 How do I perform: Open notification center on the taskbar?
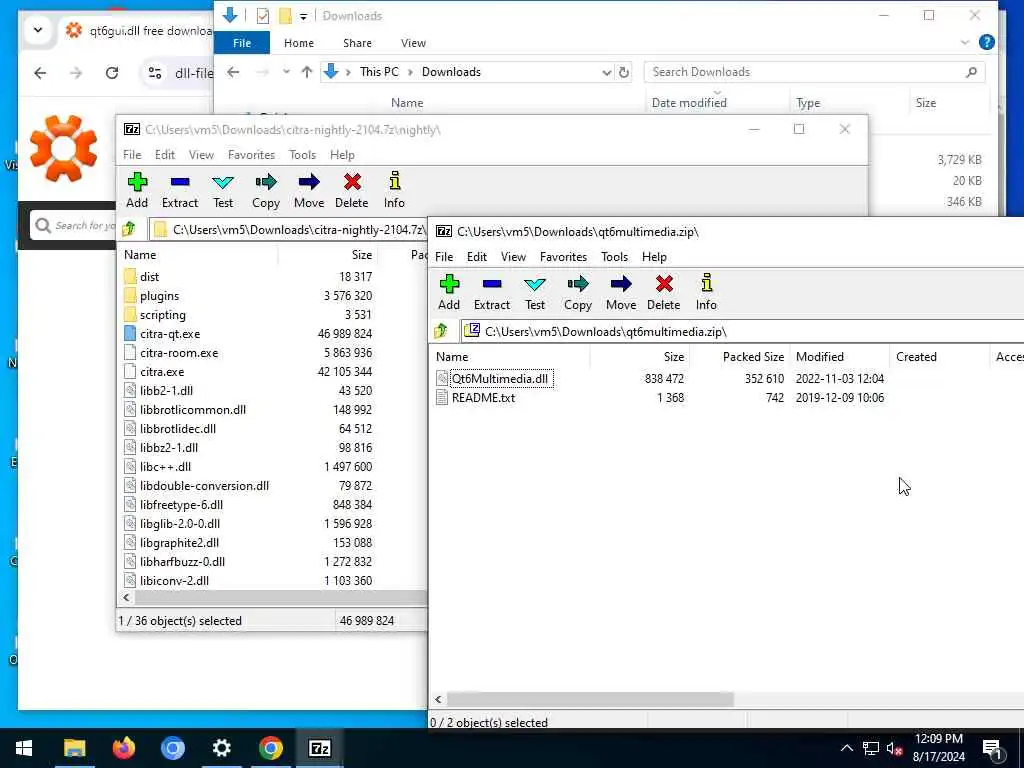coord(993,748)
